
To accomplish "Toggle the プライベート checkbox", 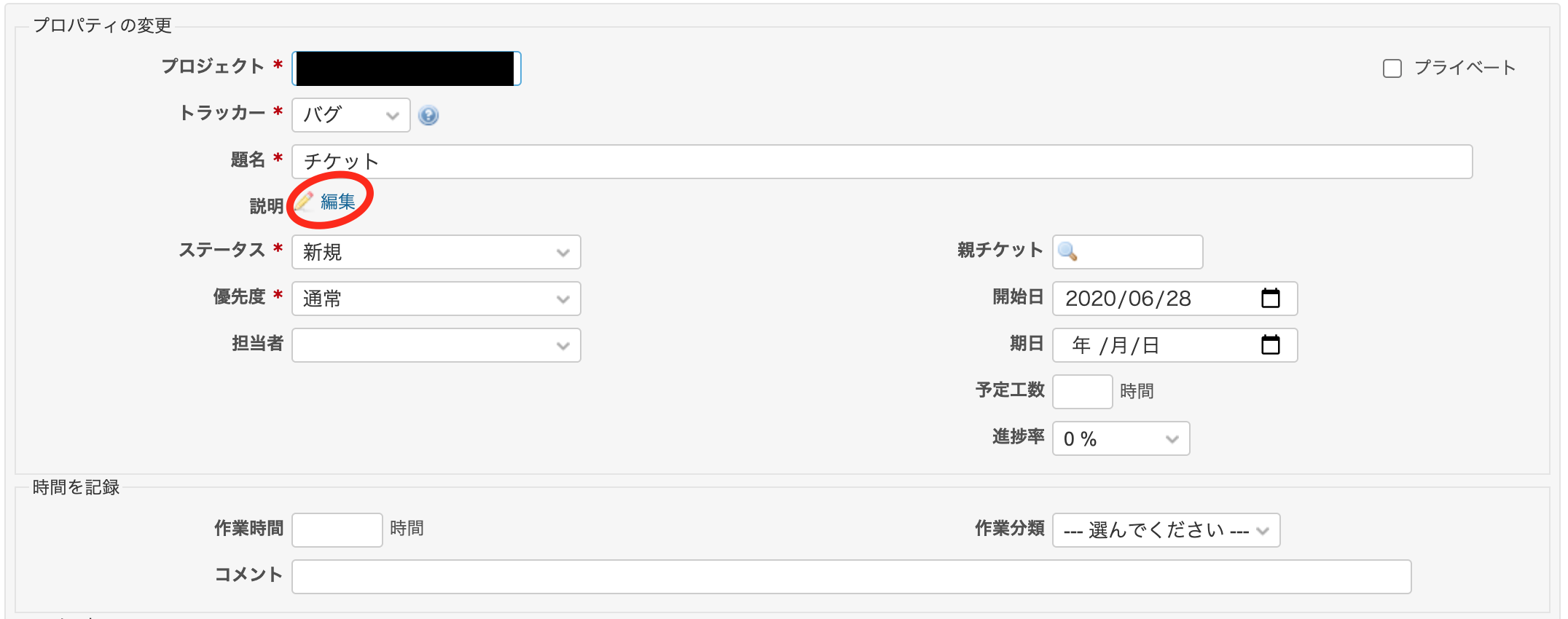I will coord(1392,68).
